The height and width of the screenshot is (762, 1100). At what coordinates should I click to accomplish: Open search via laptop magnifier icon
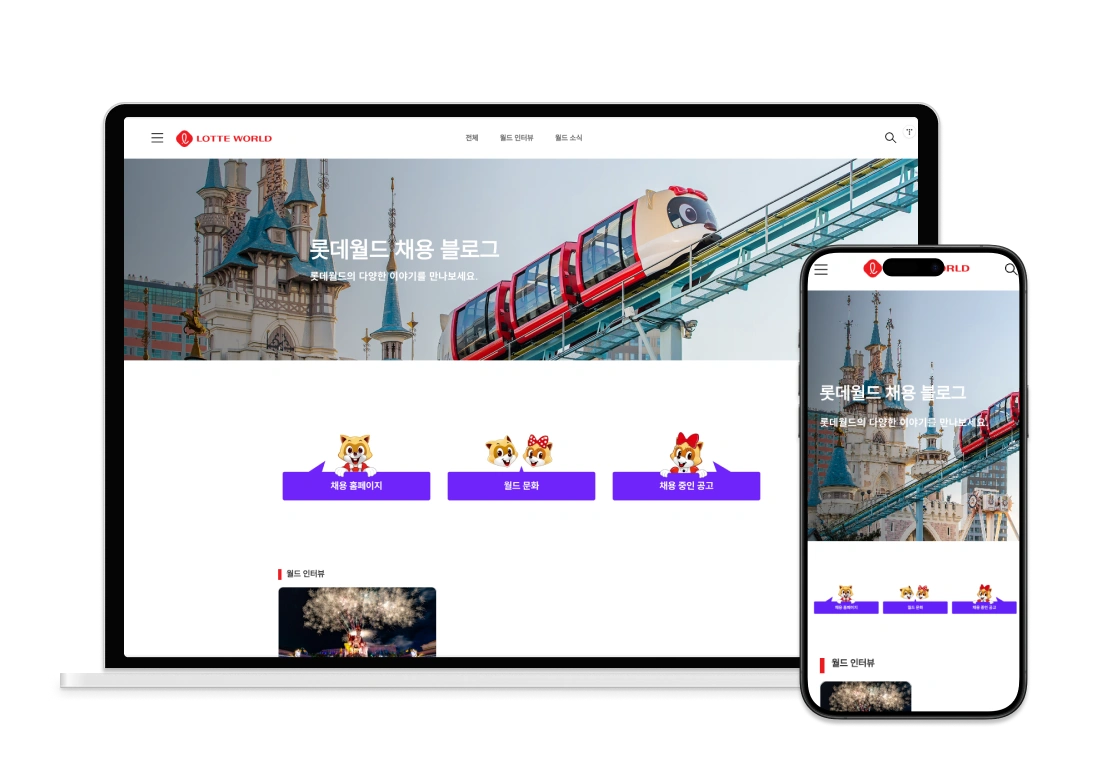tap(890, 138)
